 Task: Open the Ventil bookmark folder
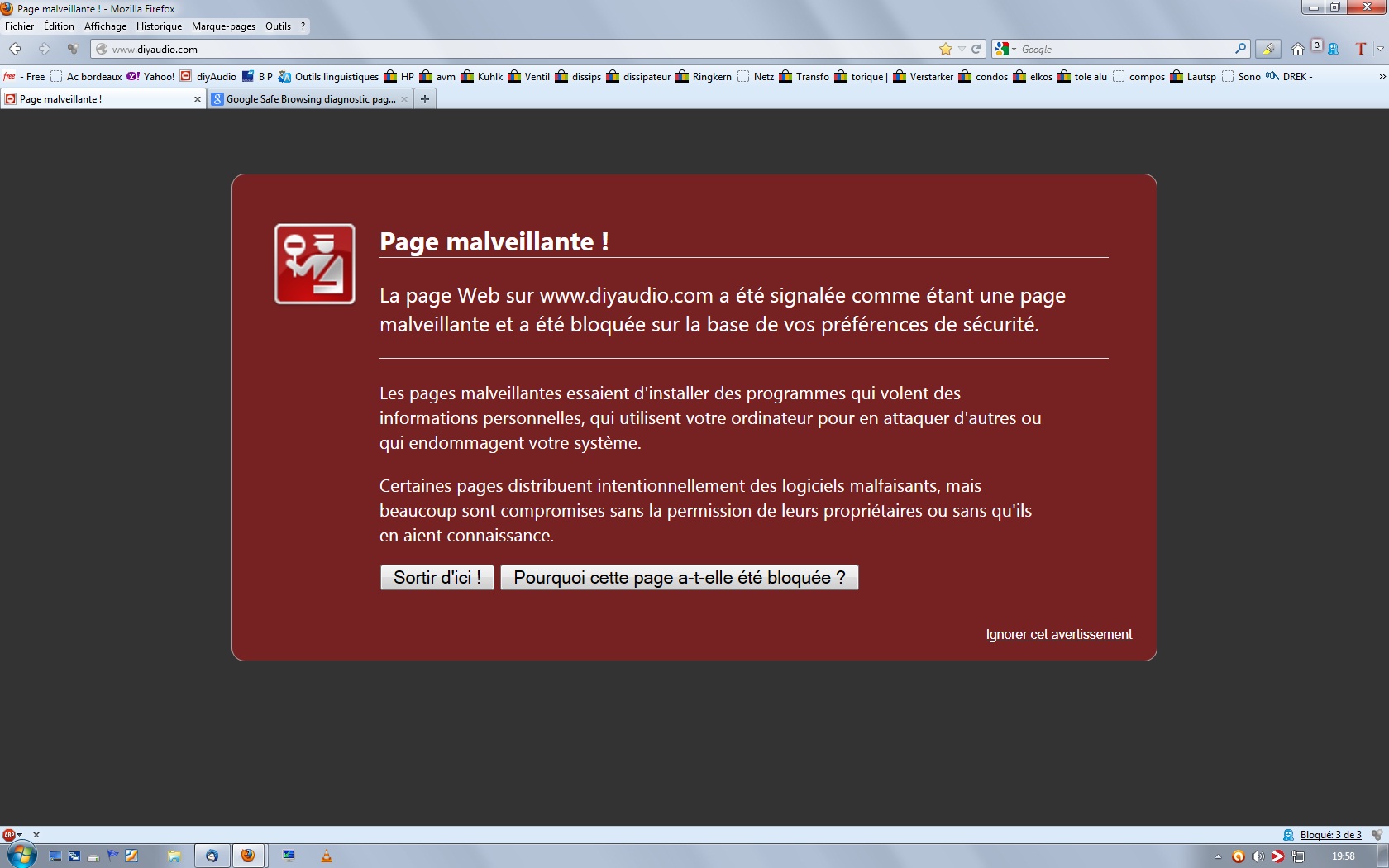[528, 76]
